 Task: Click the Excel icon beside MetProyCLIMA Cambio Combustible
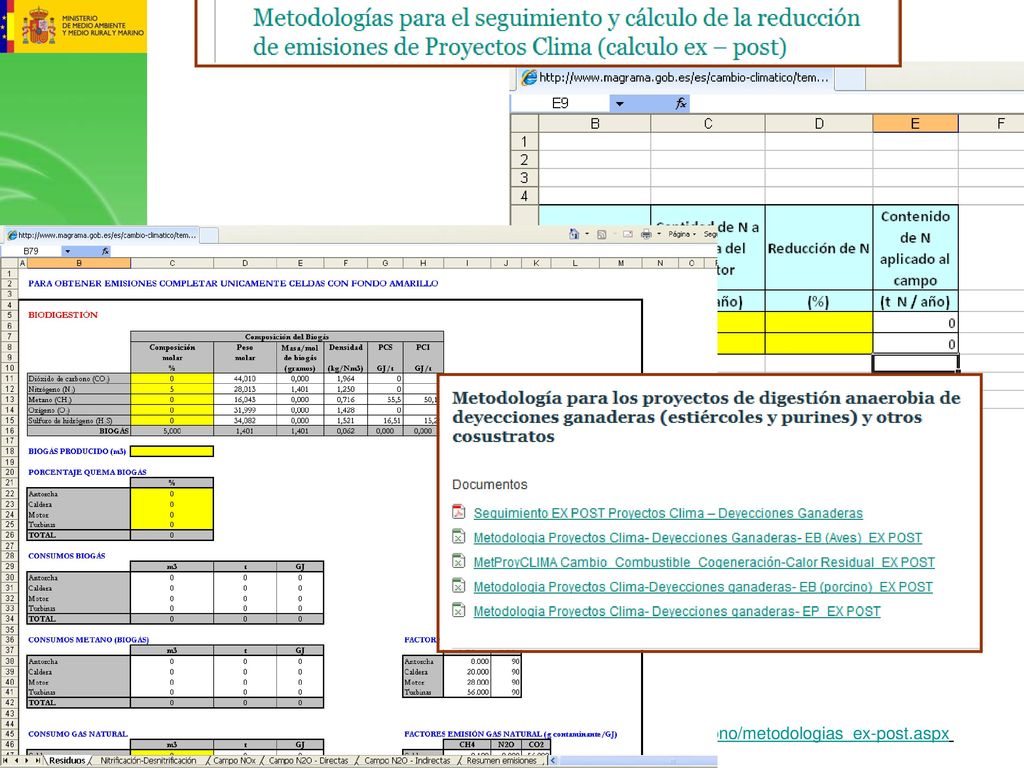point(458,561)
